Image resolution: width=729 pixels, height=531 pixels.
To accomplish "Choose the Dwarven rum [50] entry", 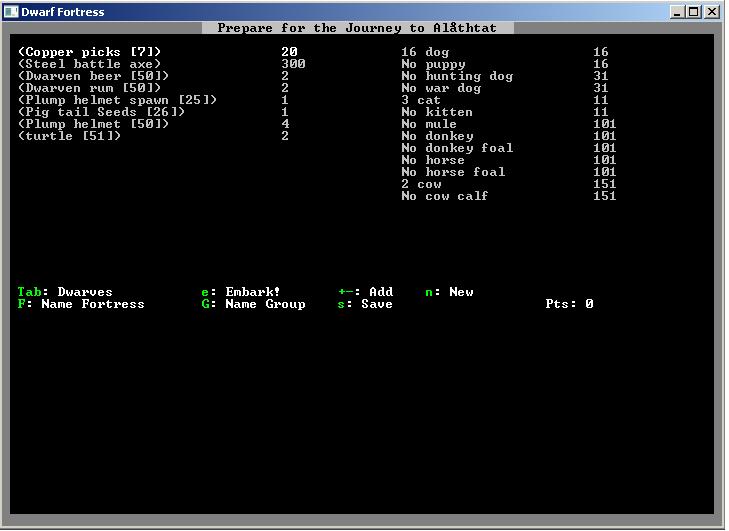I will (x=89, y=88).
